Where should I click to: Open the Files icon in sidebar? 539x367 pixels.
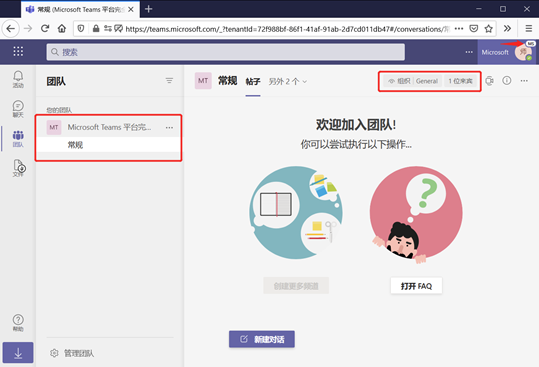pyautogui.click(x=19, y=168)
